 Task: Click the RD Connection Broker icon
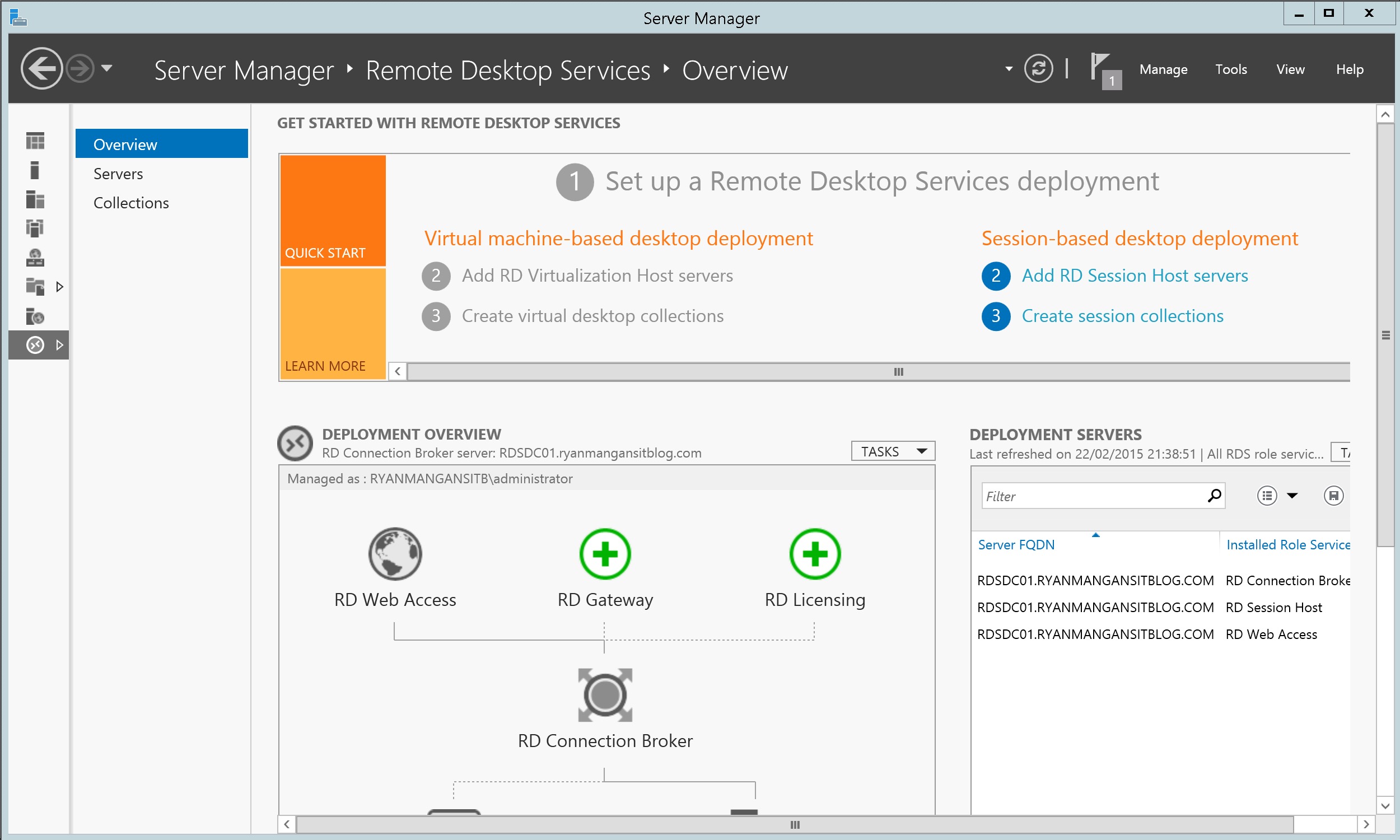[605, 694]
